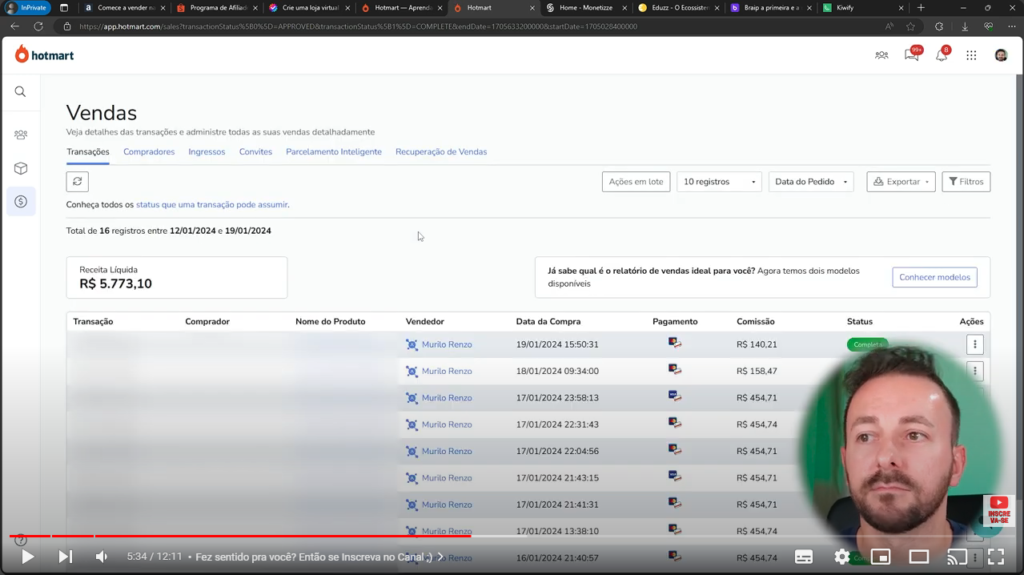Open the transaction status help link
The height and width of the screenshot is (575, 1024).
(212, 205)
